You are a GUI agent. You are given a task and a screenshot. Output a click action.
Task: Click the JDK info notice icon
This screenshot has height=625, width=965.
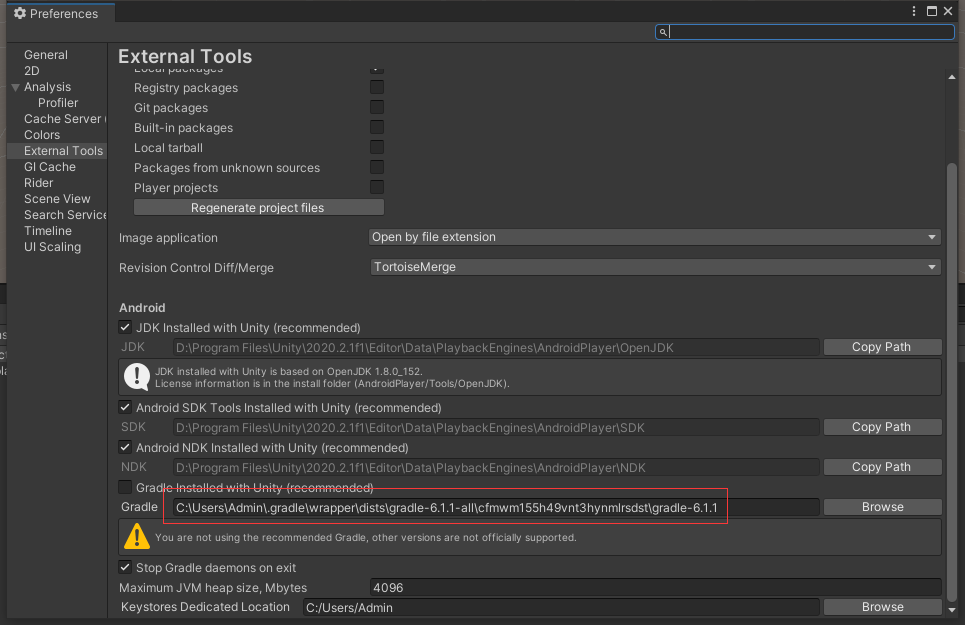(x=136, y=376)
